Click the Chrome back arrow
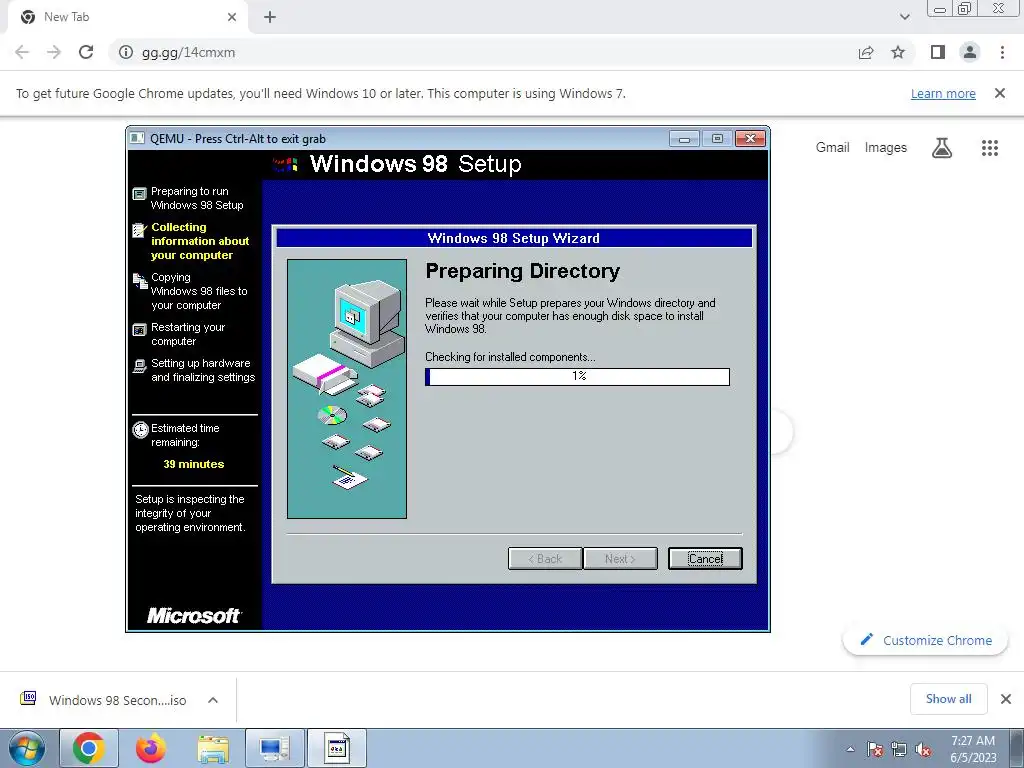Screen dimensions: 1024x768 point(22,52)
